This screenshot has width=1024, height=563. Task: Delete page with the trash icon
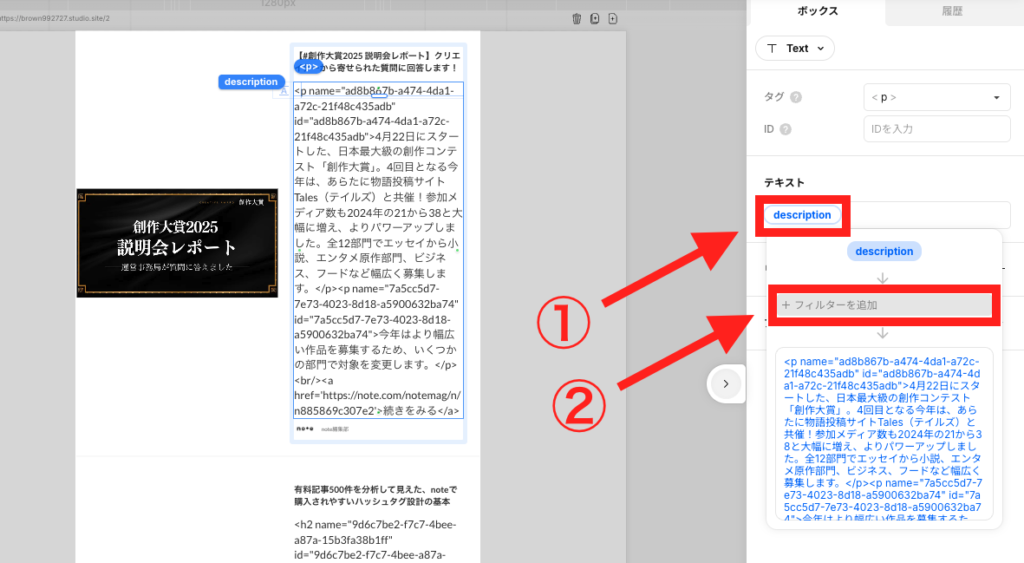click(x=576, y=19)
